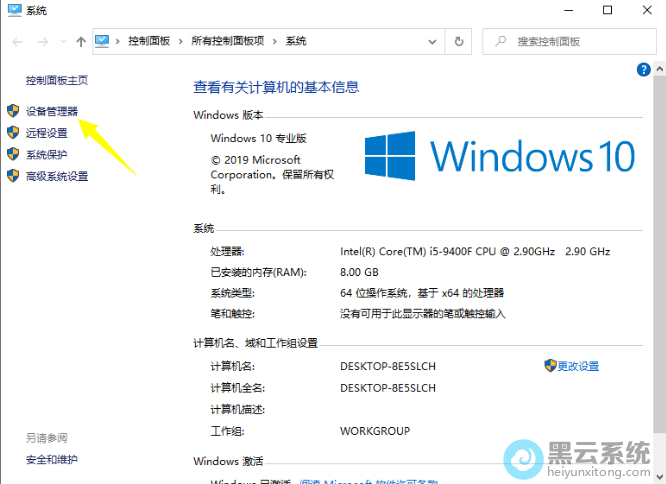Click the shield icon beside 设备管理器

point(13,110)
